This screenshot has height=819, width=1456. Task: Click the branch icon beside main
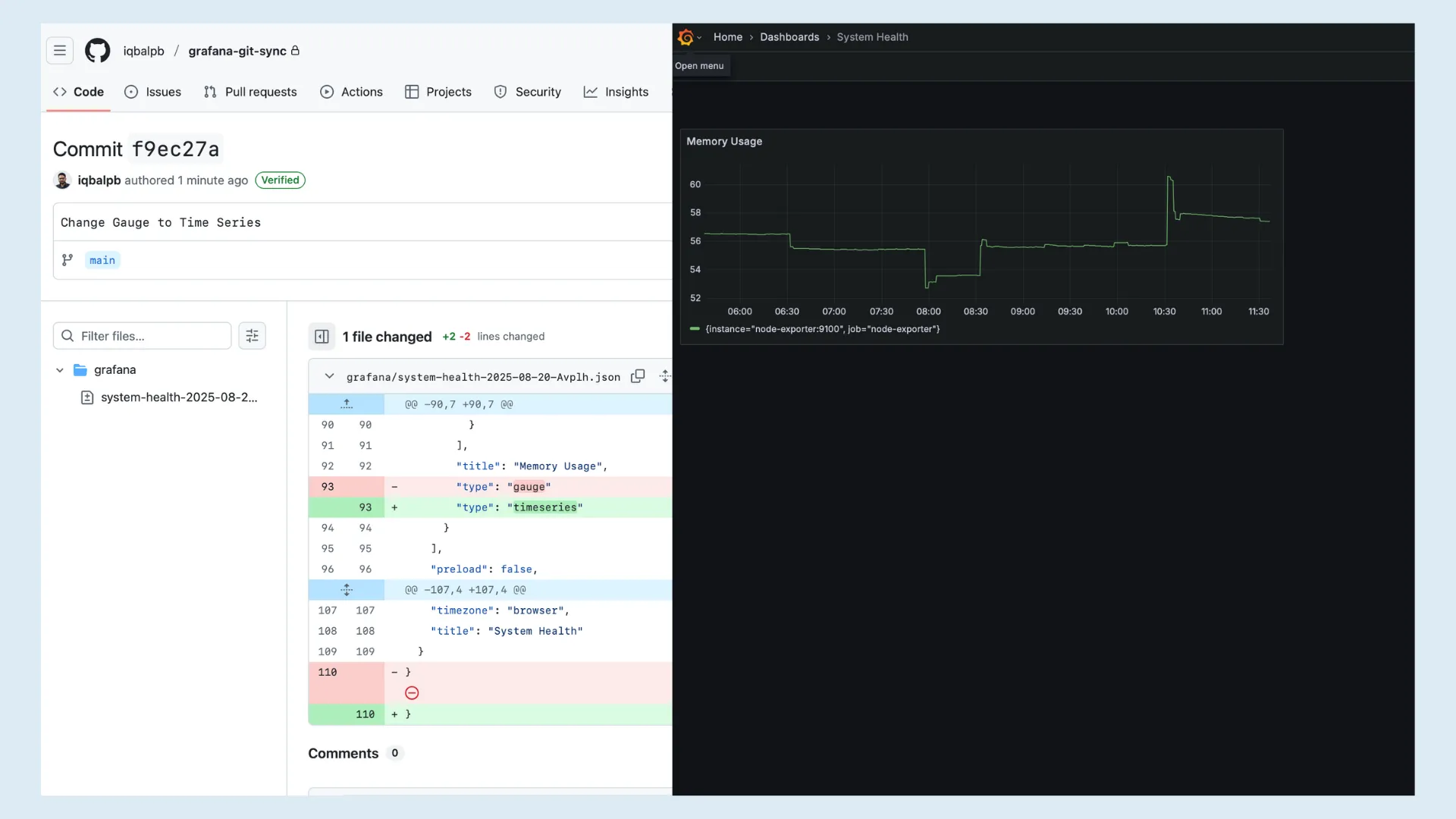[x=67, y=260]
